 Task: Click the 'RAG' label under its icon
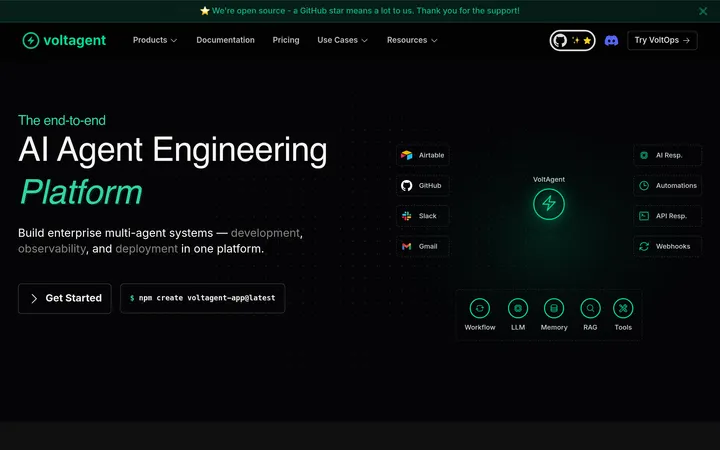(590, 327)
